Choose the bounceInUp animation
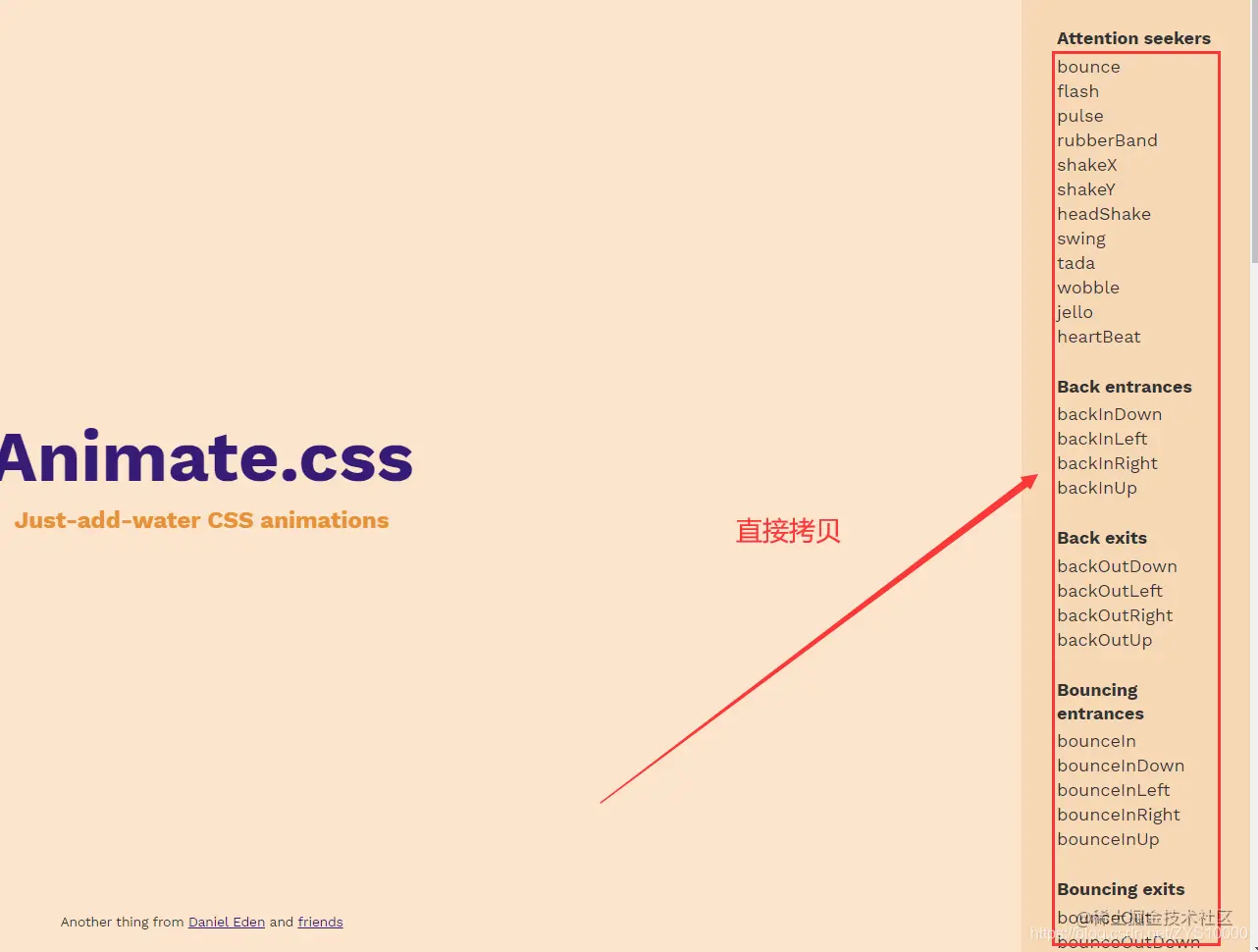 point(1108,839)
